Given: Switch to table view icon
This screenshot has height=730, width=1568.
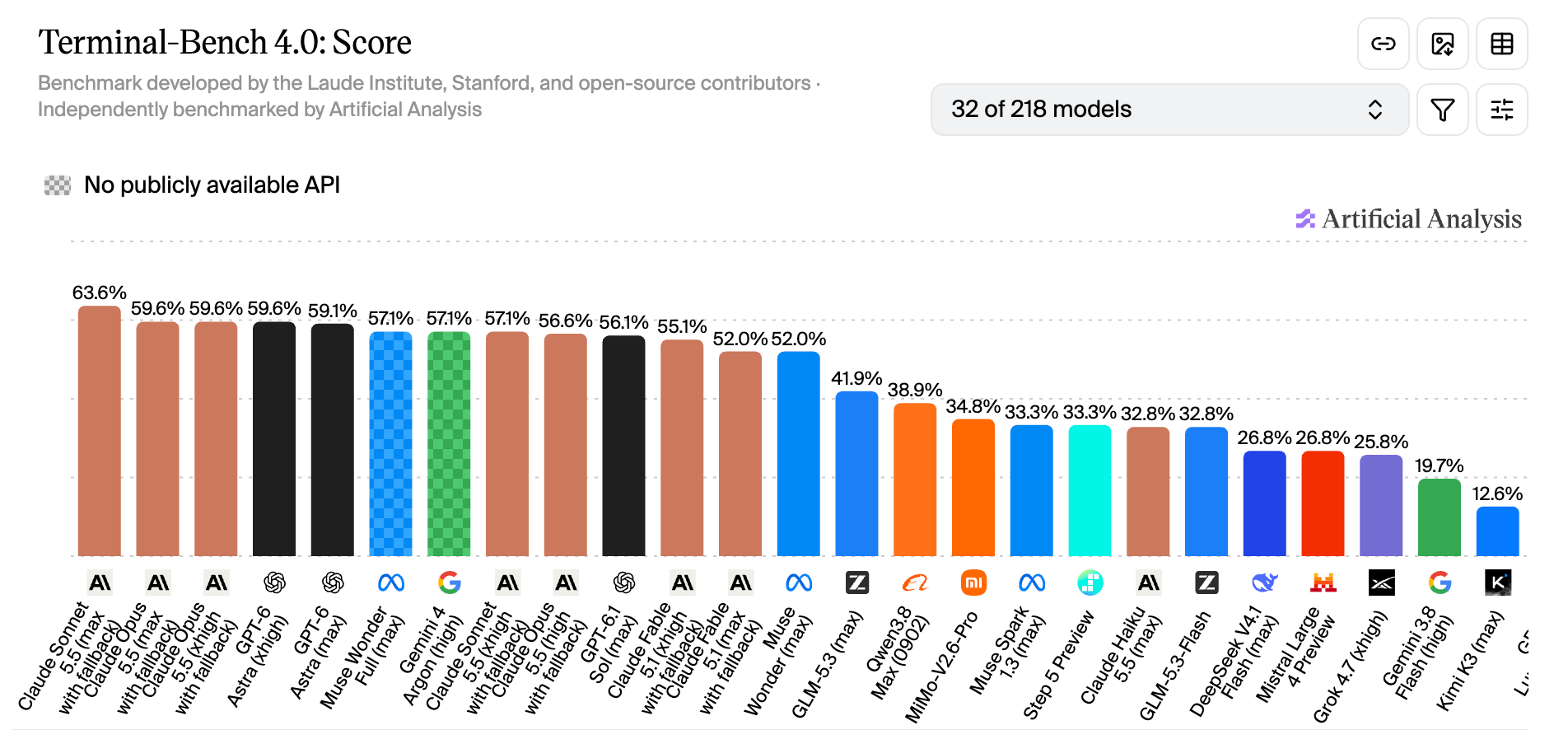Looking at the screenshot, I should 1502,44.
